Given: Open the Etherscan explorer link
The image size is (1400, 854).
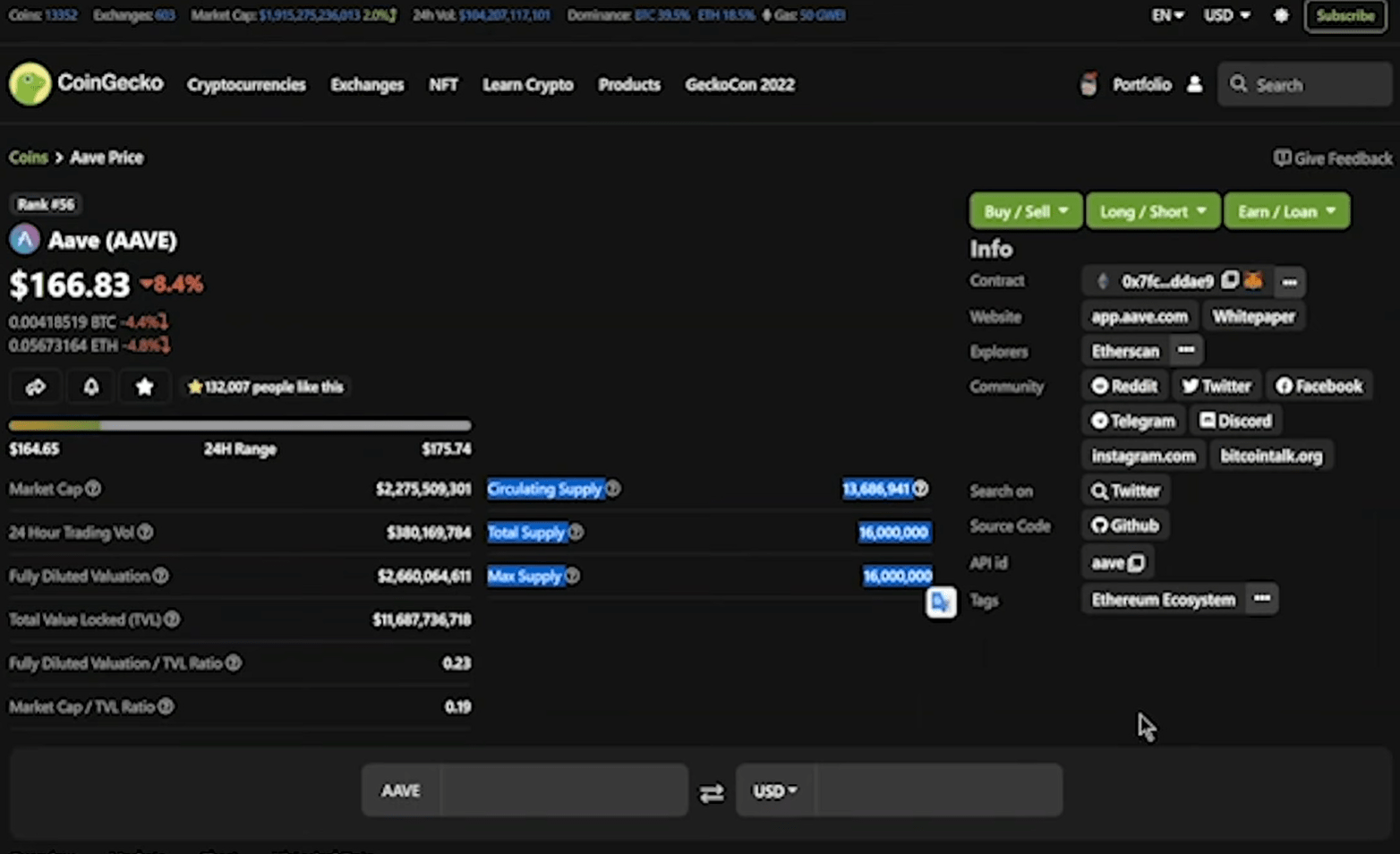Looking at the screenshot, I should tap(1125, 351).
